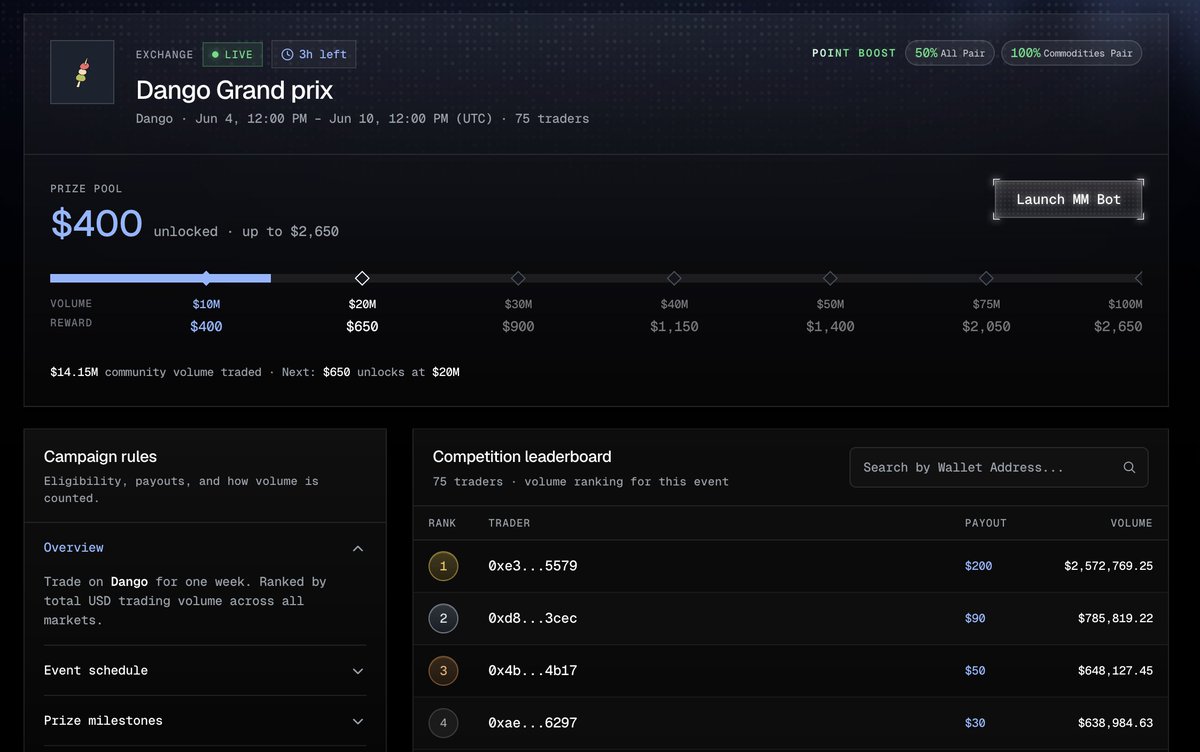1200x752 pixels.
Task: Click the $14.15M community volume text
Action: coord(156,372)
